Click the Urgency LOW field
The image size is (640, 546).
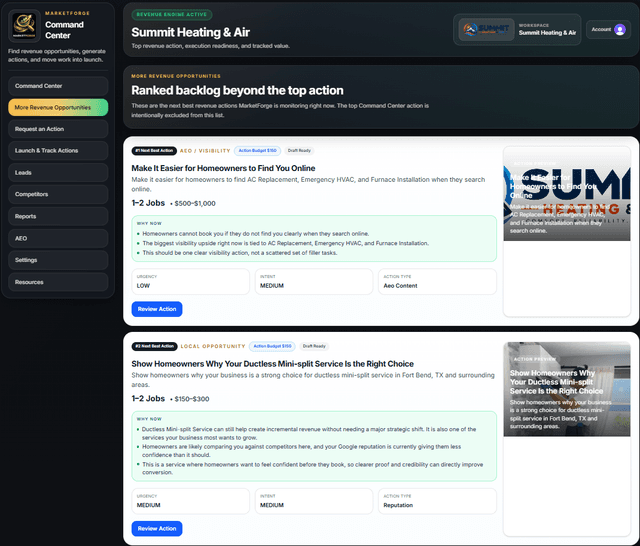coord(190,282)
